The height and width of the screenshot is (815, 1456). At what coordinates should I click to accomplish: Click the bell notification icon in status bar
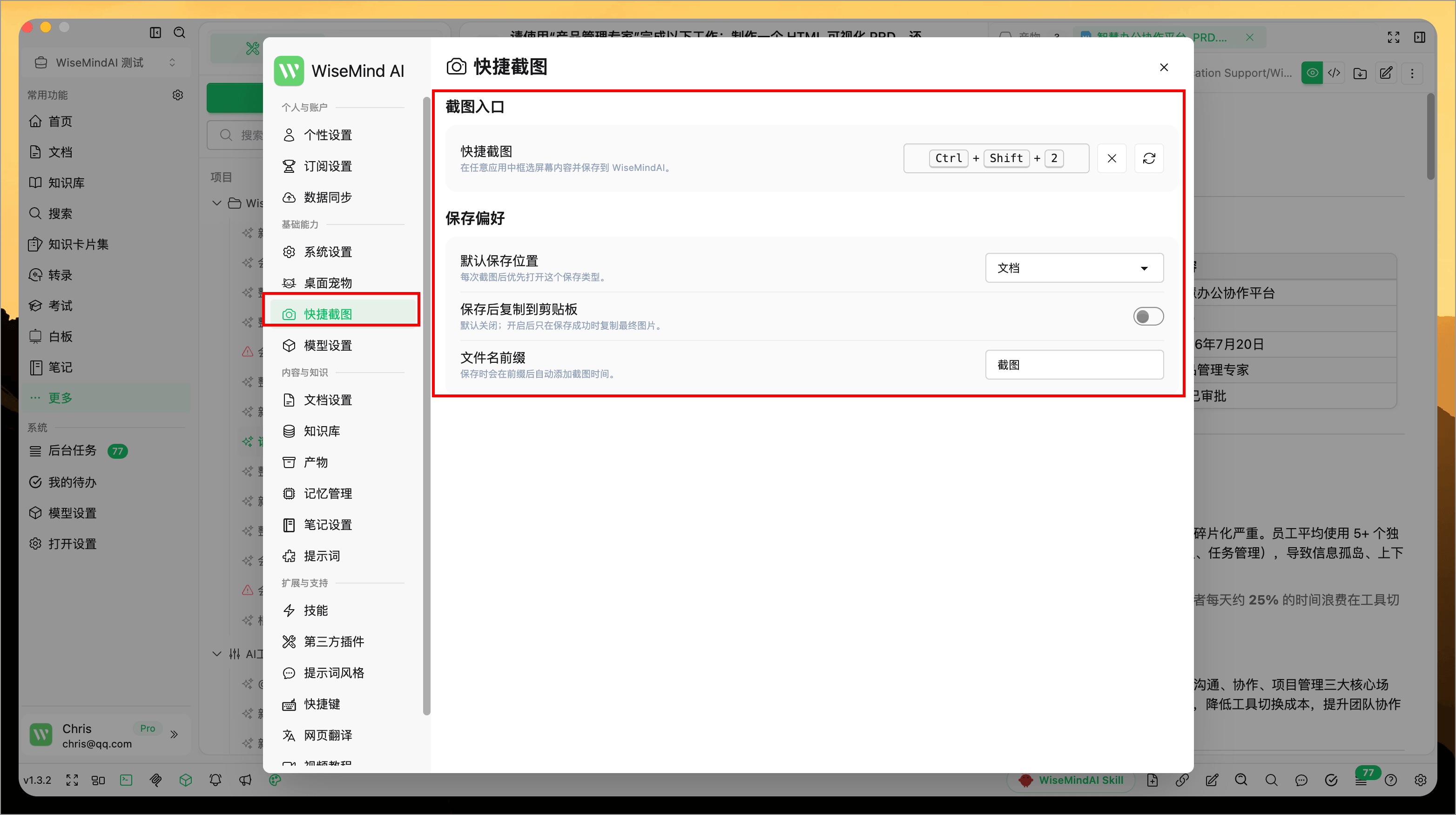(x=216, y=781)
